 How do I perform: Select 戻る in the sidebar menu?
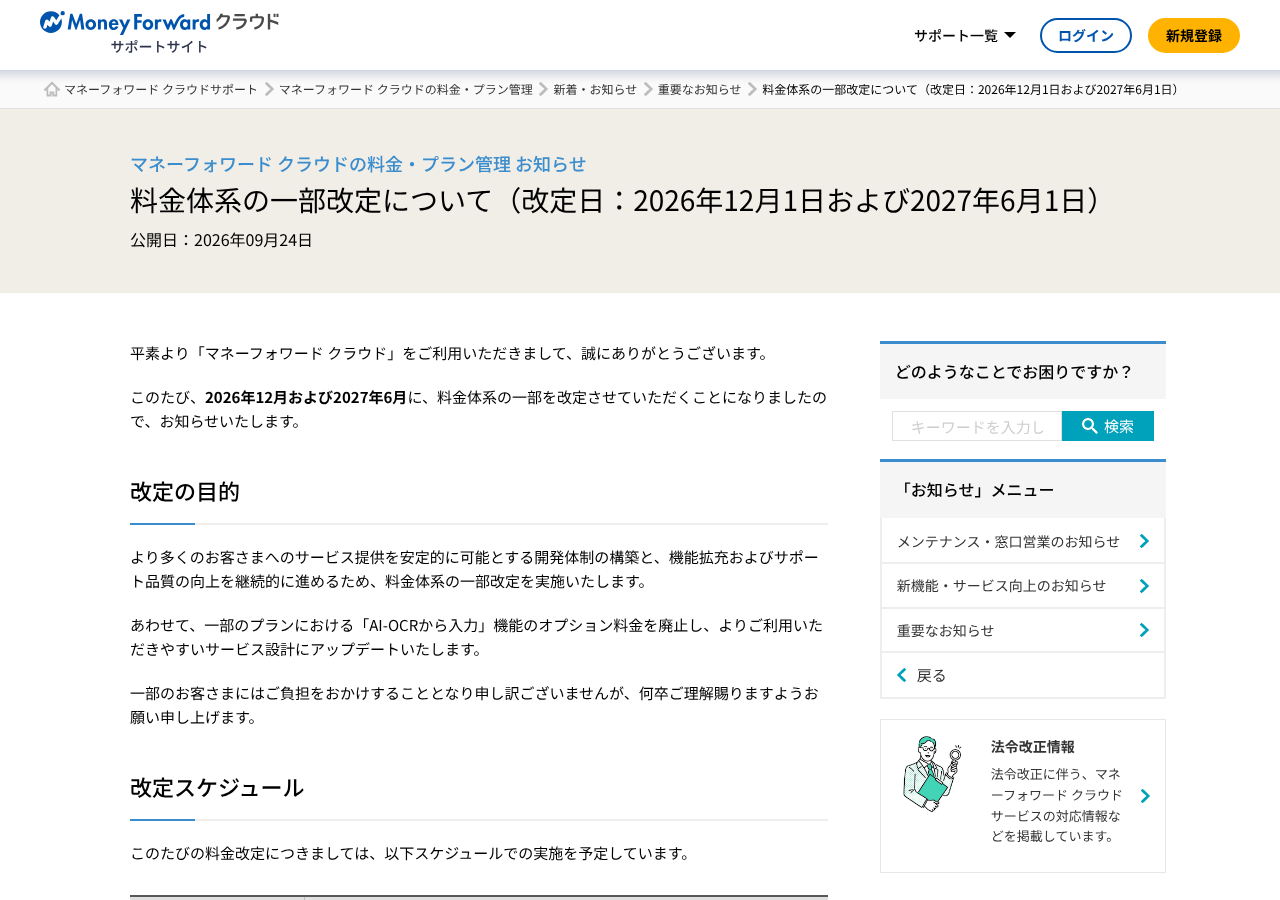click(1023, 675)
